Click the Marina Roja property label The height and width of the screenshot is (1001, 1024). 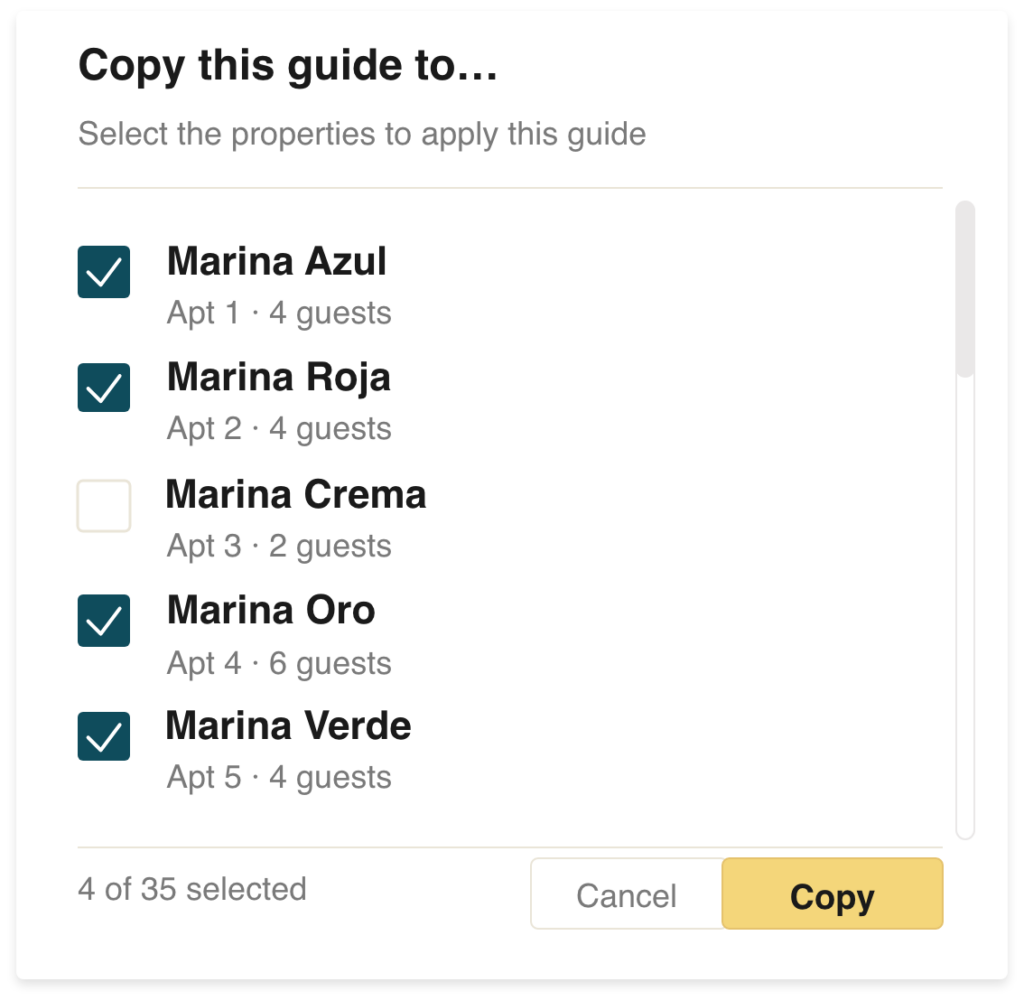click(x=279, y=377)
